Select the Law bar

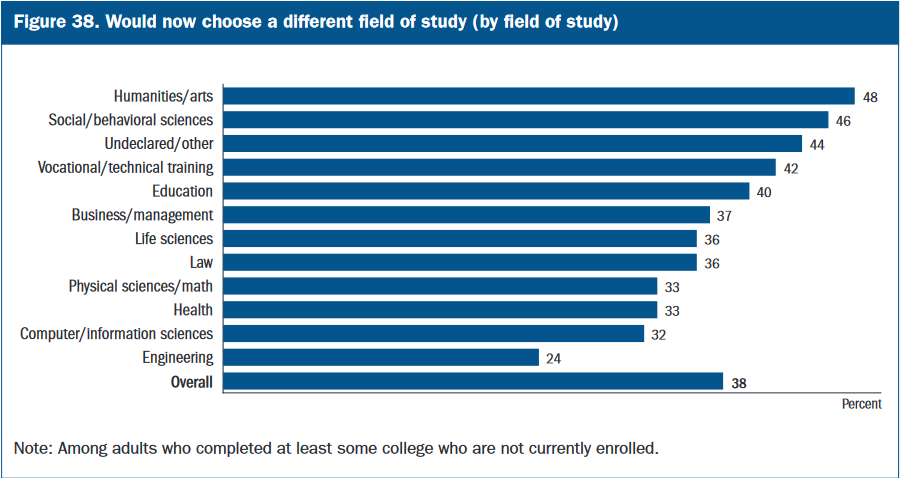click(459, 262)
